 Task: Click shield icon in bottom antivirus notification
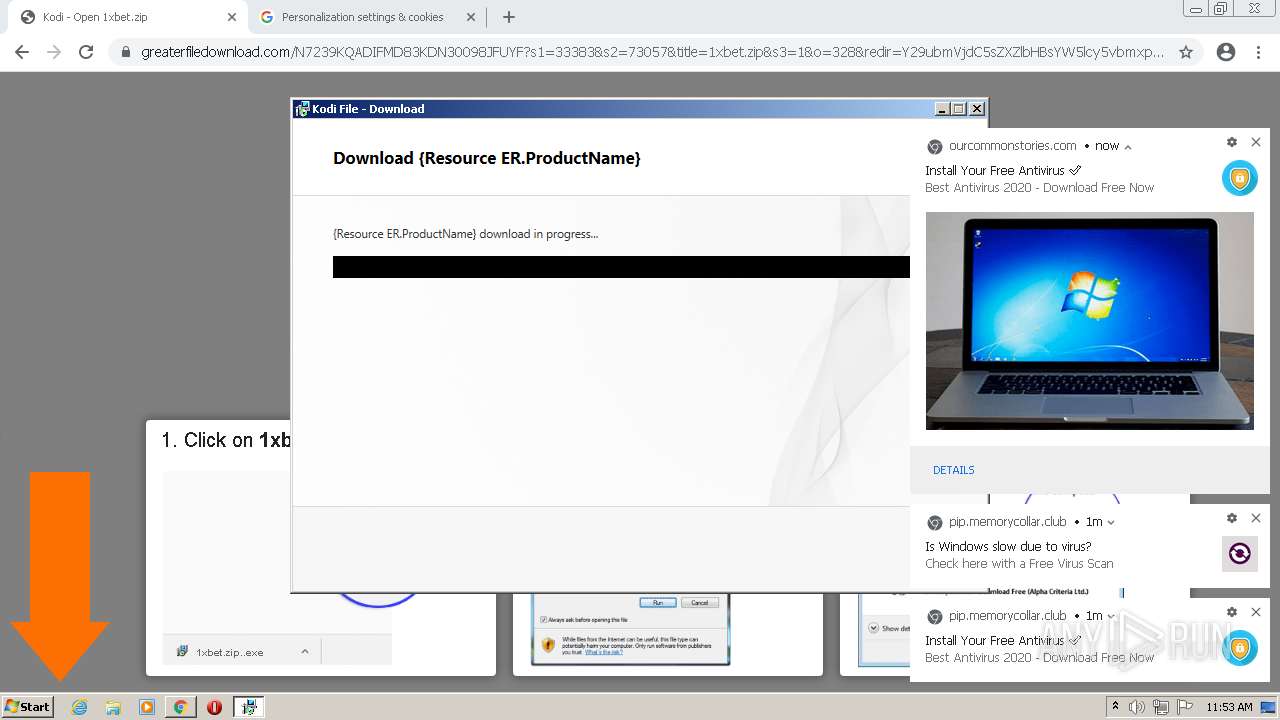1240,648
